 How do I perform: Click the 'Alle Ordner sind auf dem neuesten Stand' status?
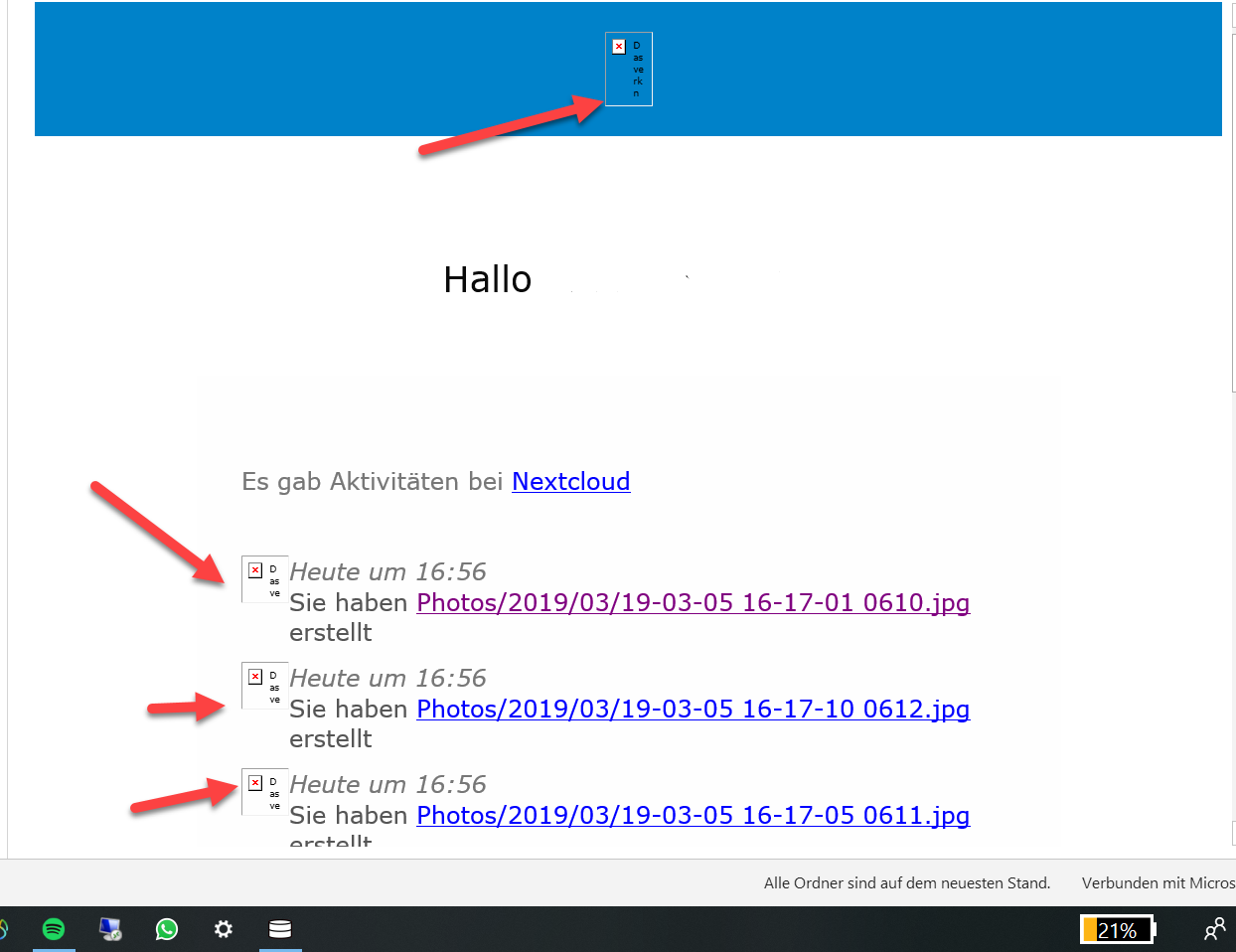click(906, 883)
